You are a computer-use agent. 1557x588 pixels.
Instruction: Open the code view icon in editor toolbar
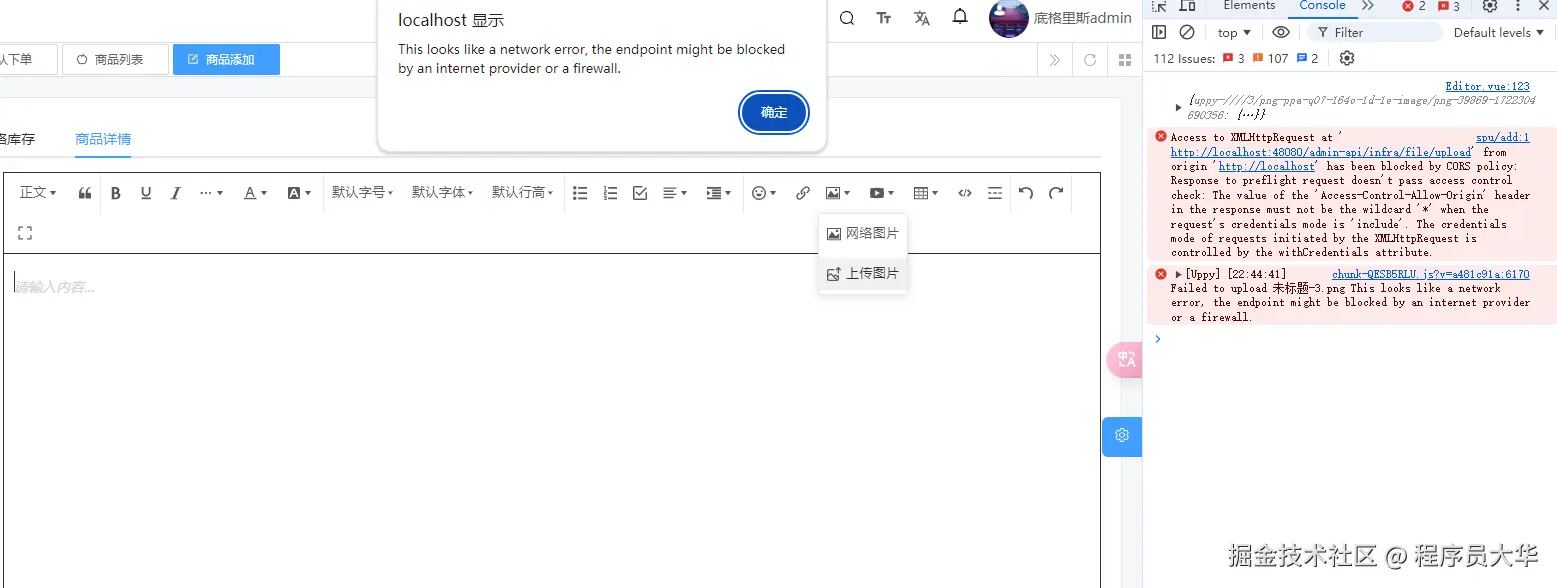click(x=964, y=193)
